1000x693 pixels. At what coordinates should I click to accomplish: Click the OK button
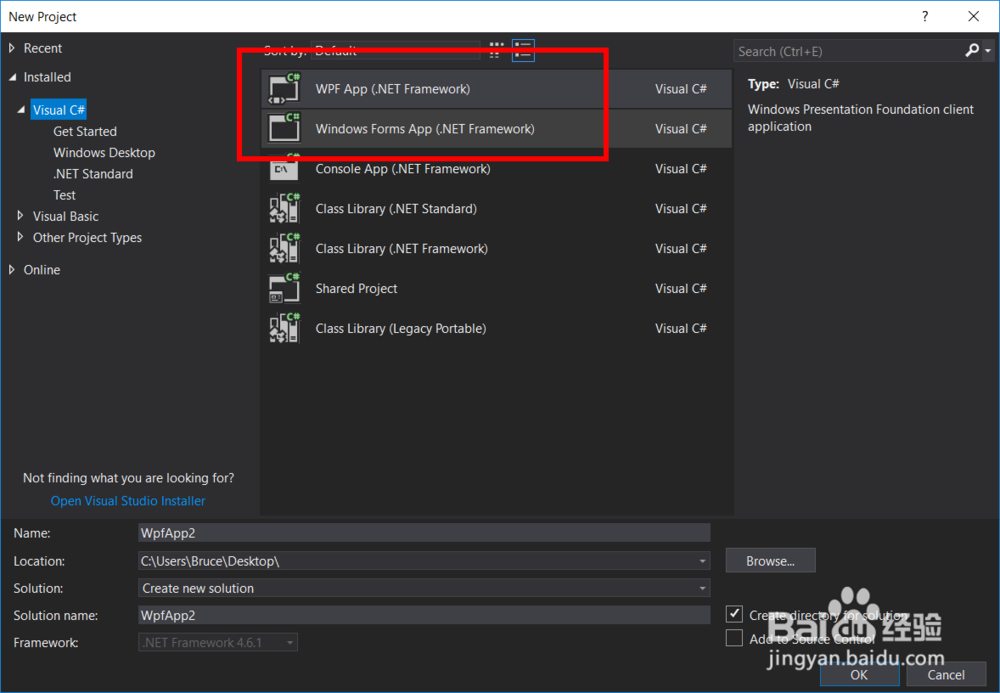click(x=859, y=675)
